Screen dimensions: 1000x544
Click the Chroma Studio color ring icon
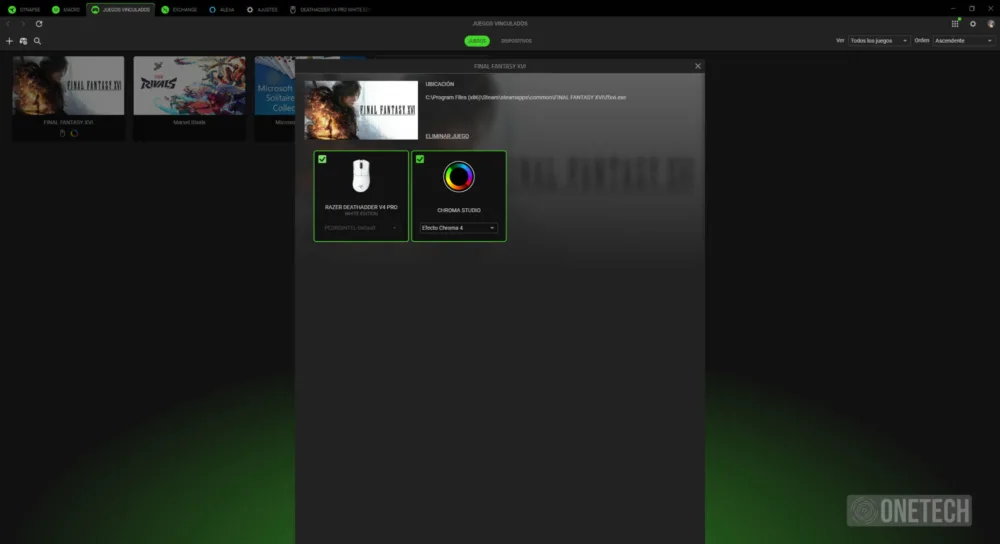point(459,177)
